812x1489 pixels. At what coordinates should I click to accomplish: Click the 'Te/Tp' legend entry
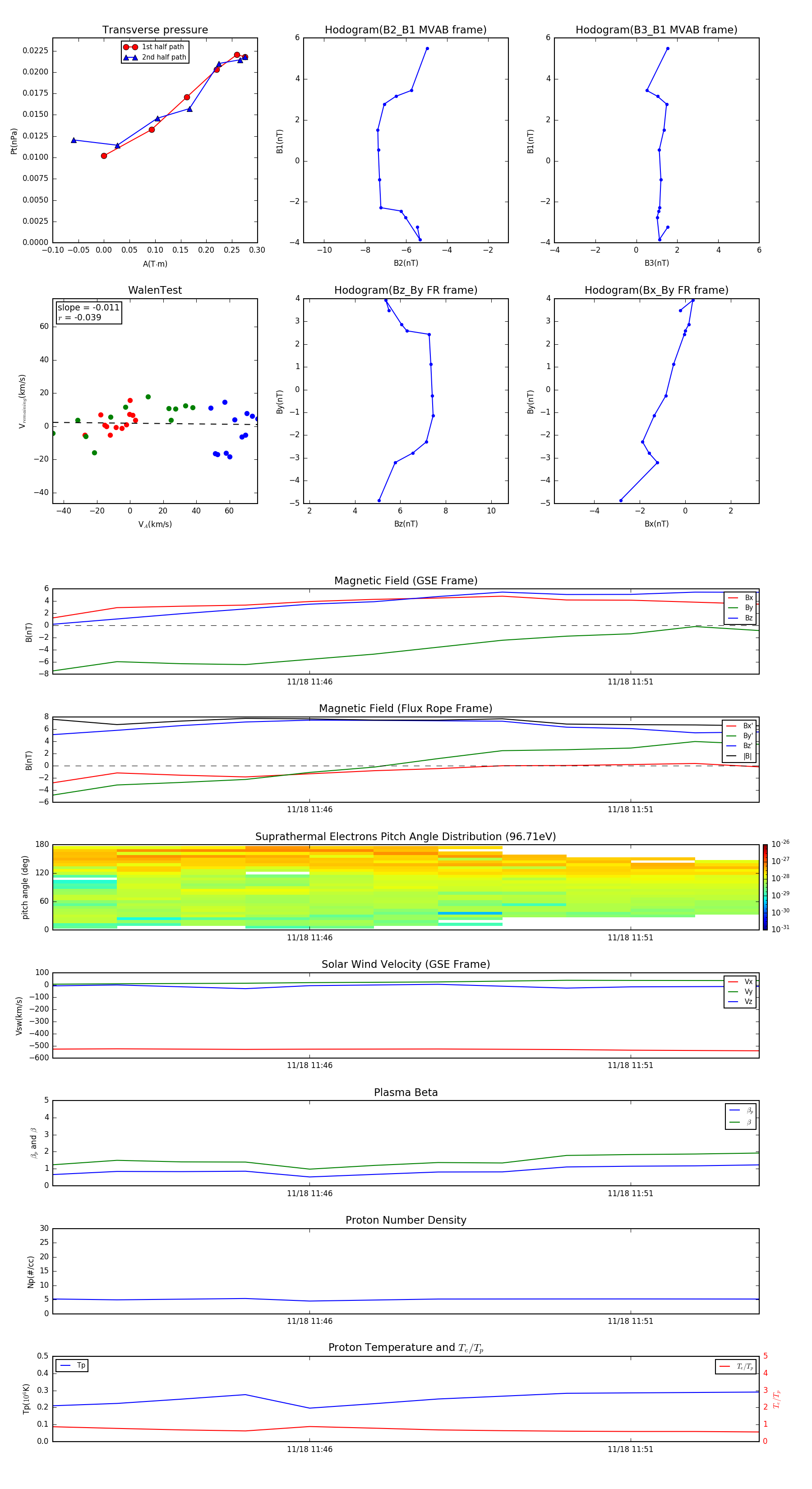tap(736, 1366)
